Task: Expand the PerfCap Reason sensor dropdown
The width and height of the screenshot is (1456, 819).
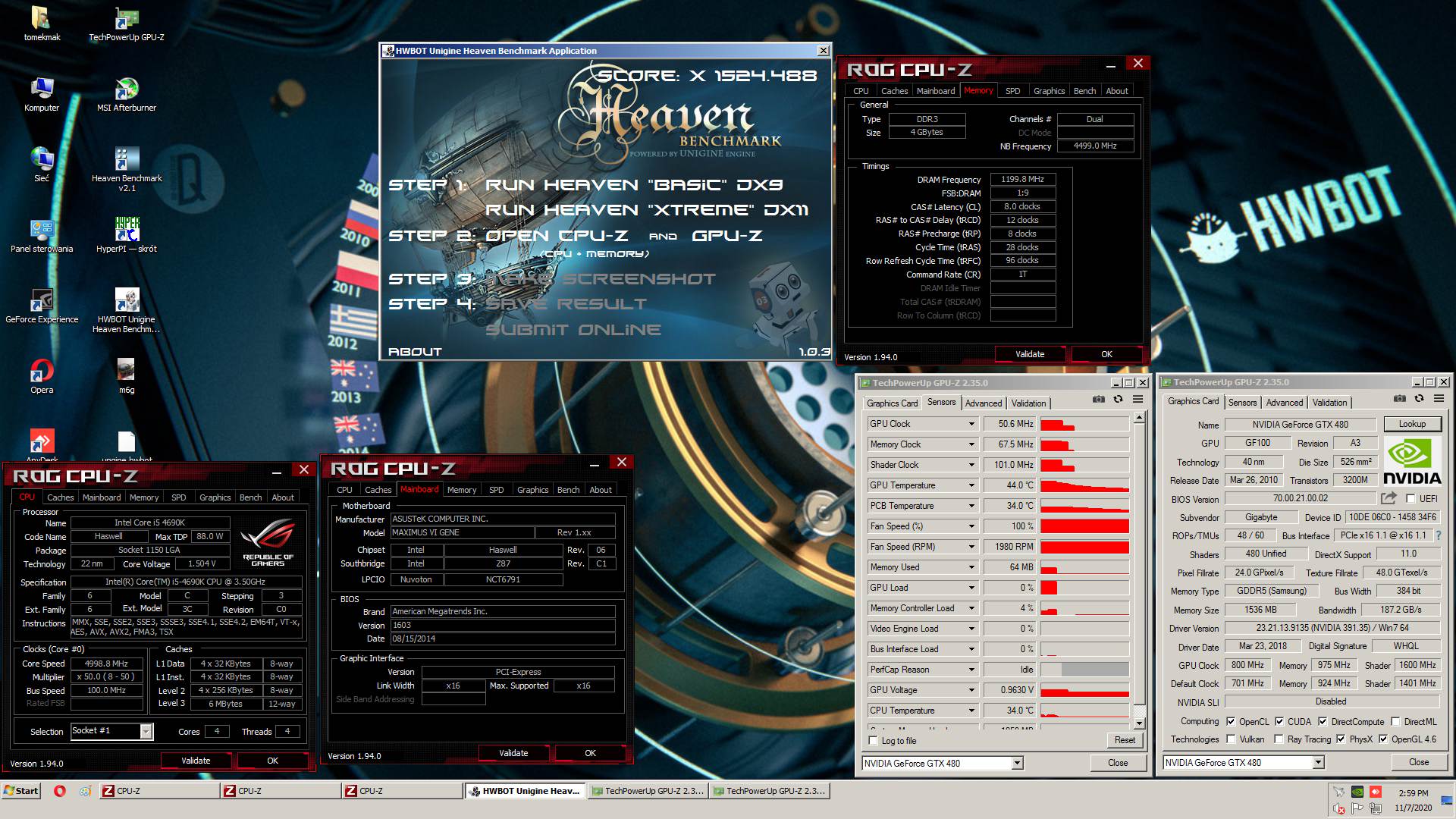Action: tap(971, 670)
